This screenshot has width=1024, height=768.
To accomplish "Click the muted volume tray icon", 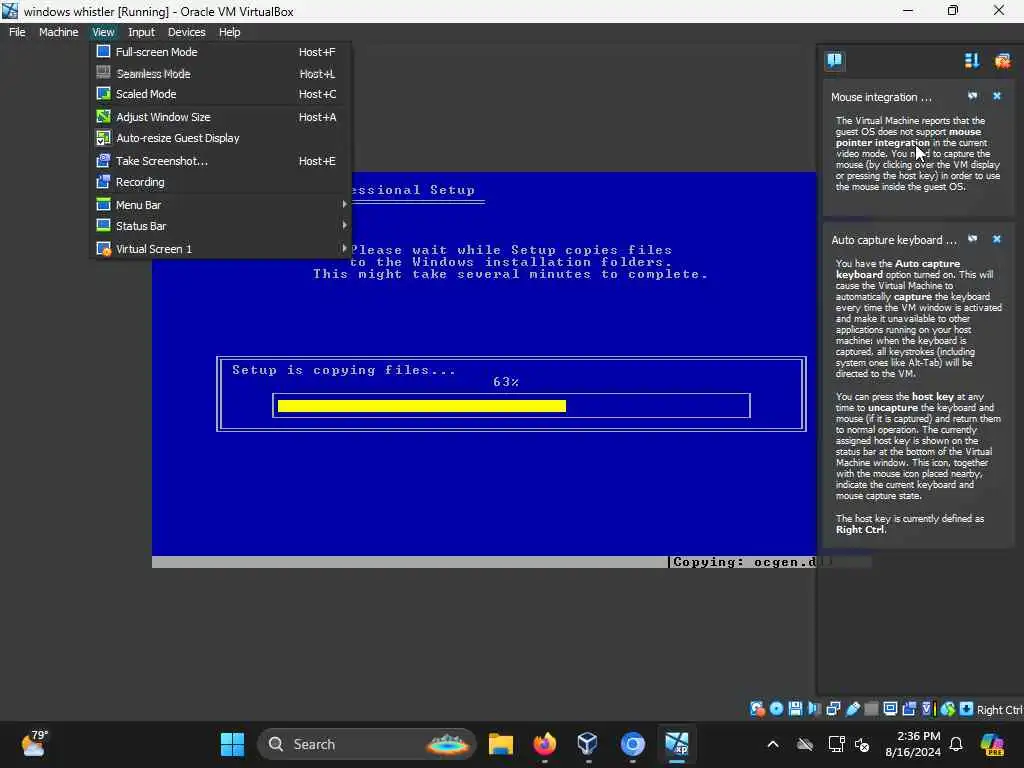I will click(x=862, y=744).
